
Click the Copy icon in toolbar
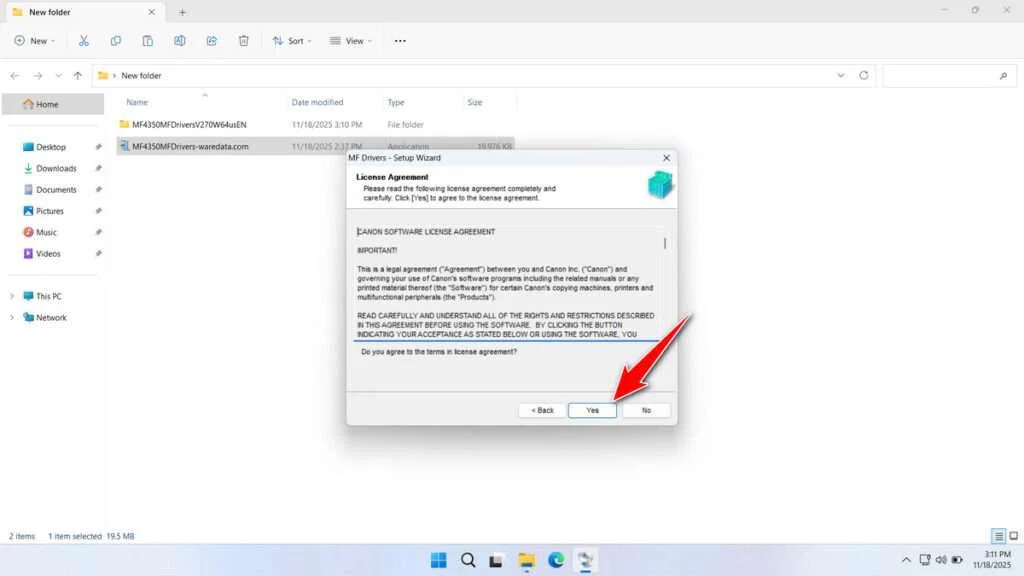[116, 41]
